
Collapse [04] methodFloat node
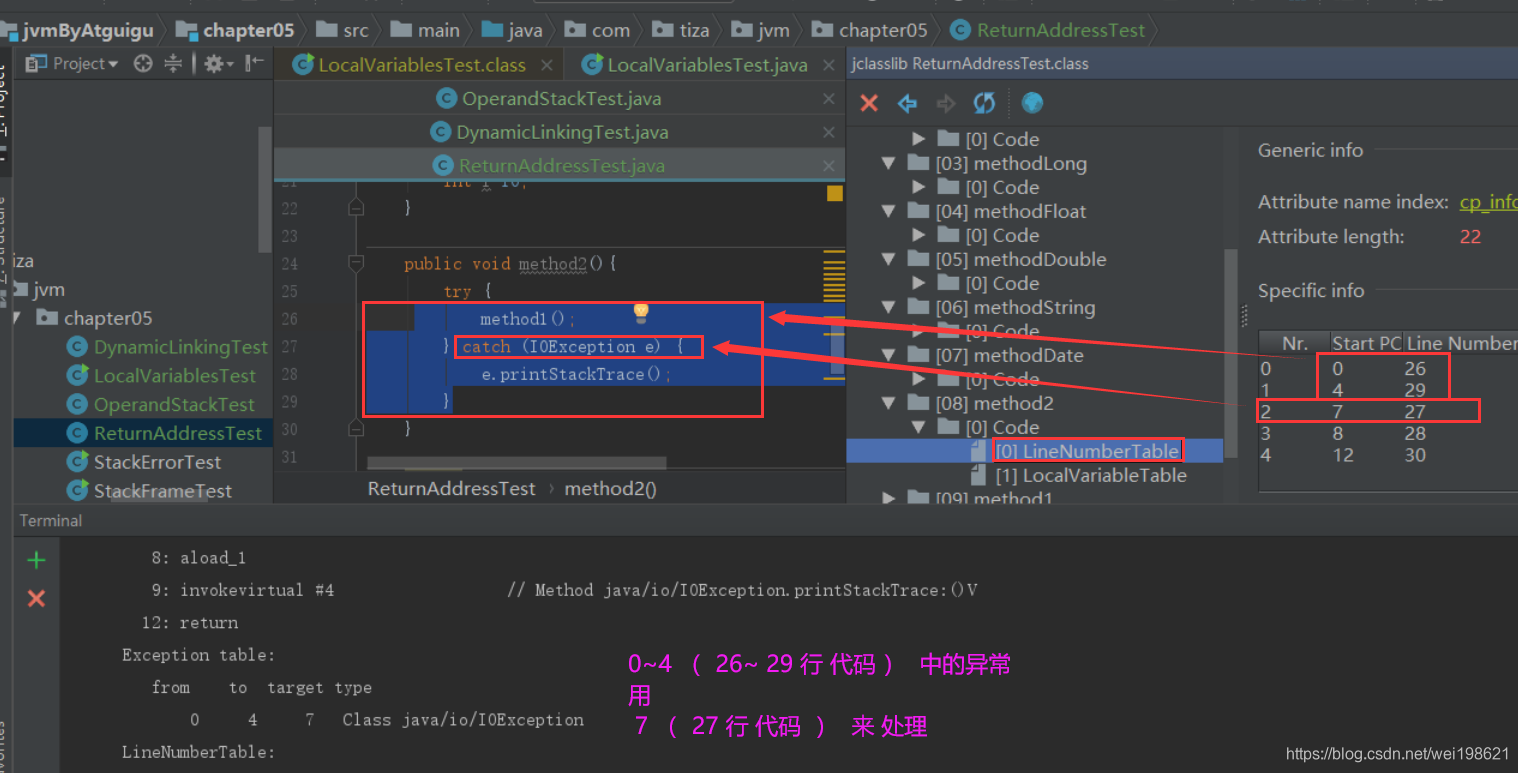tap(888, 211)
